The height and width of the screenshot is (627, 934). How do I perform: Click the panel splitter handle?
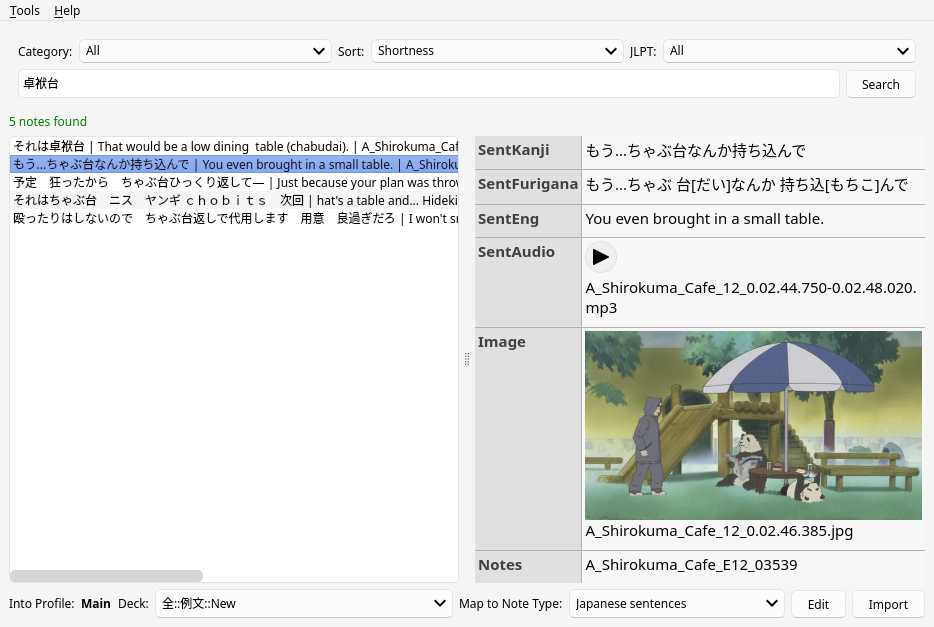pos(467,359)
